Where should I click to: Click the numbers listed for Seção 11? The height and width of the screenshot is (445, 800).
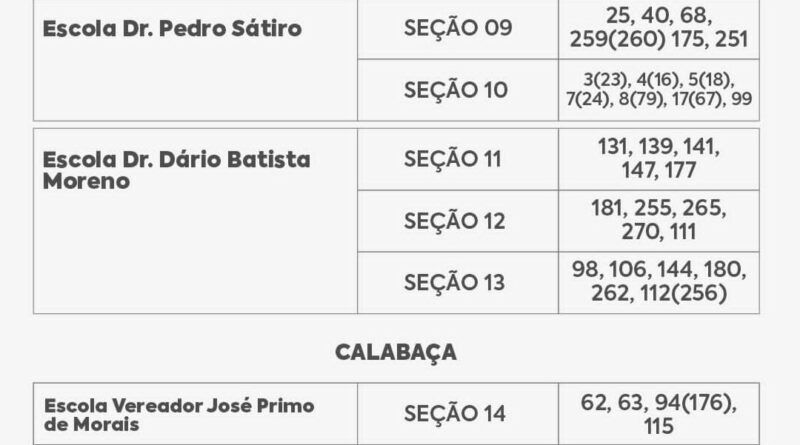tap(659, 159)
